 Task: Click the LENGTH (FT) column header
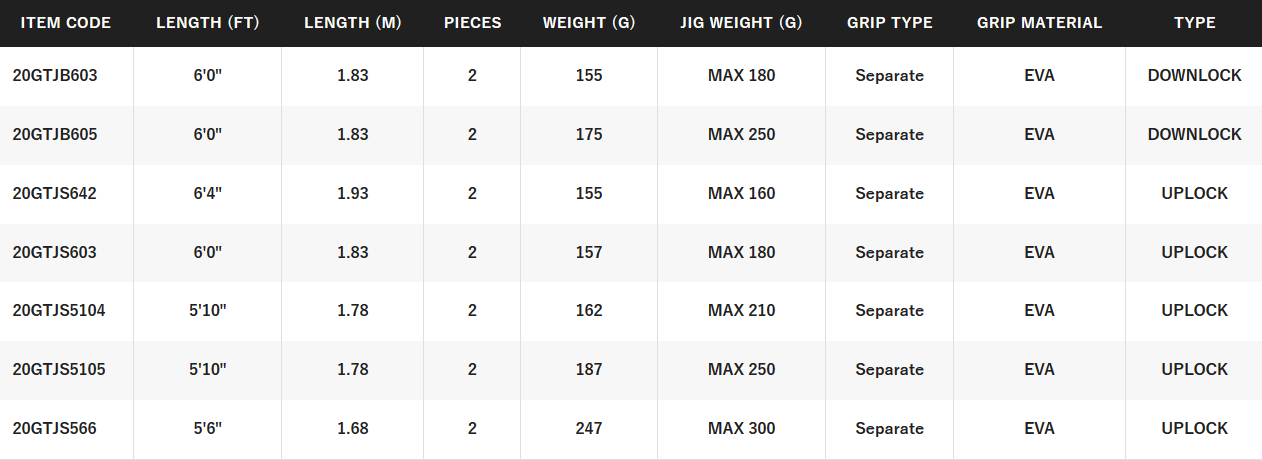(x=208, y=23)
